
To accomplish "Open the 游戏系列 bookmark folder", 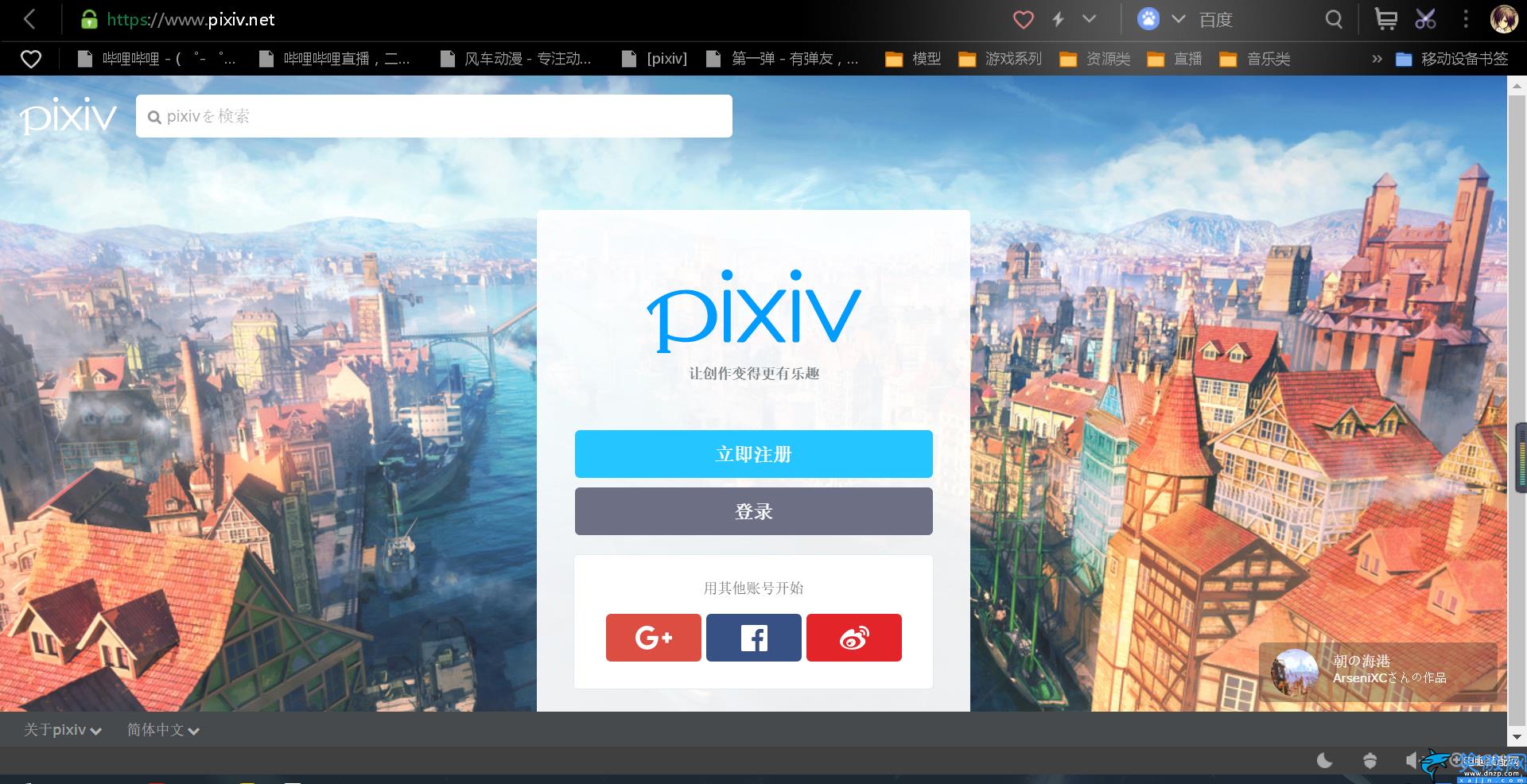I will coord(1000,59).
